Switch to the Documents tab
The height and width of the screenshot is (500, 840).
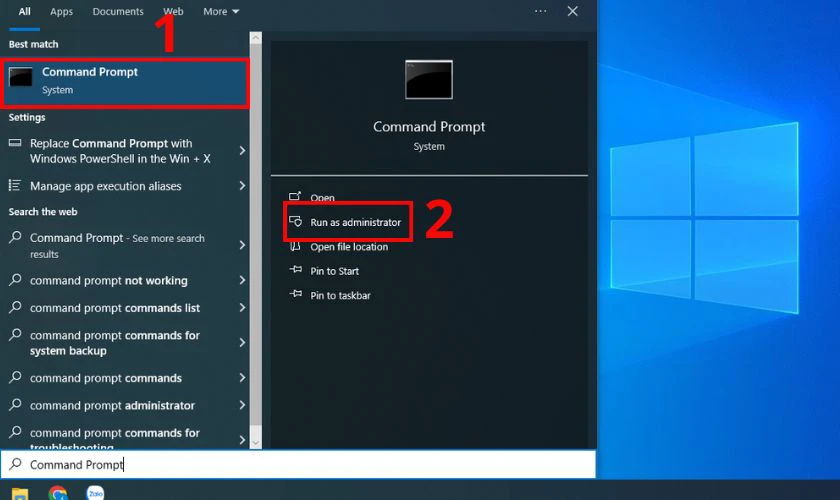coord(118,11)
